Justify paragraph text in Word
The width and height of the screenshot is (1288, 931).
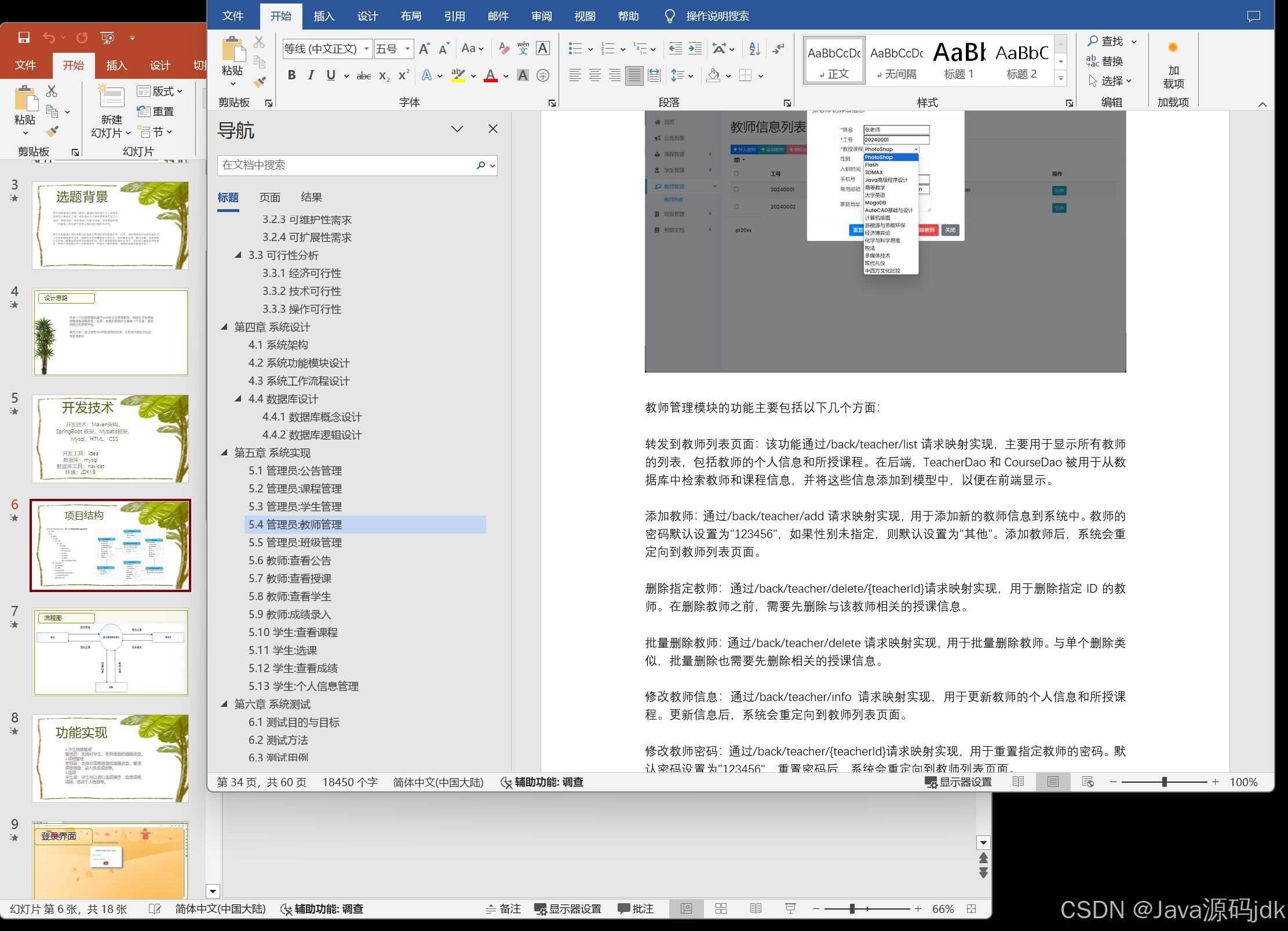coord(634,75)
